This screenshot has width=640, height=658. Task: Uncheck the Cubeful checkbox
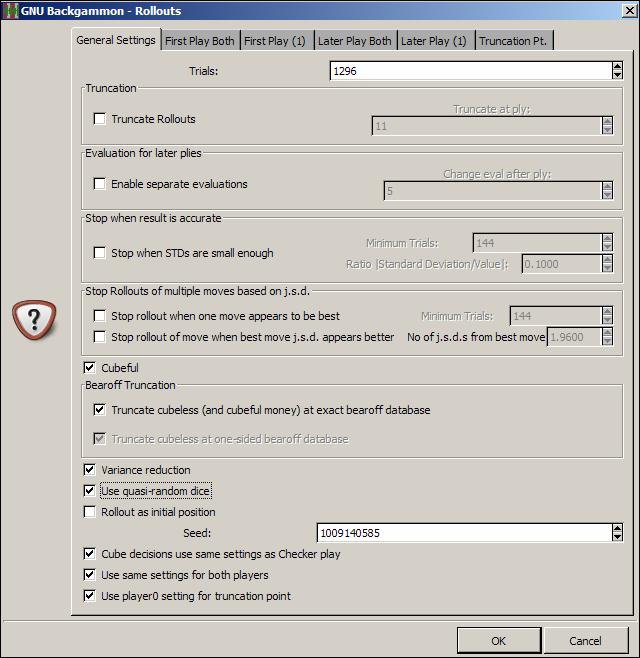point(89,368)
